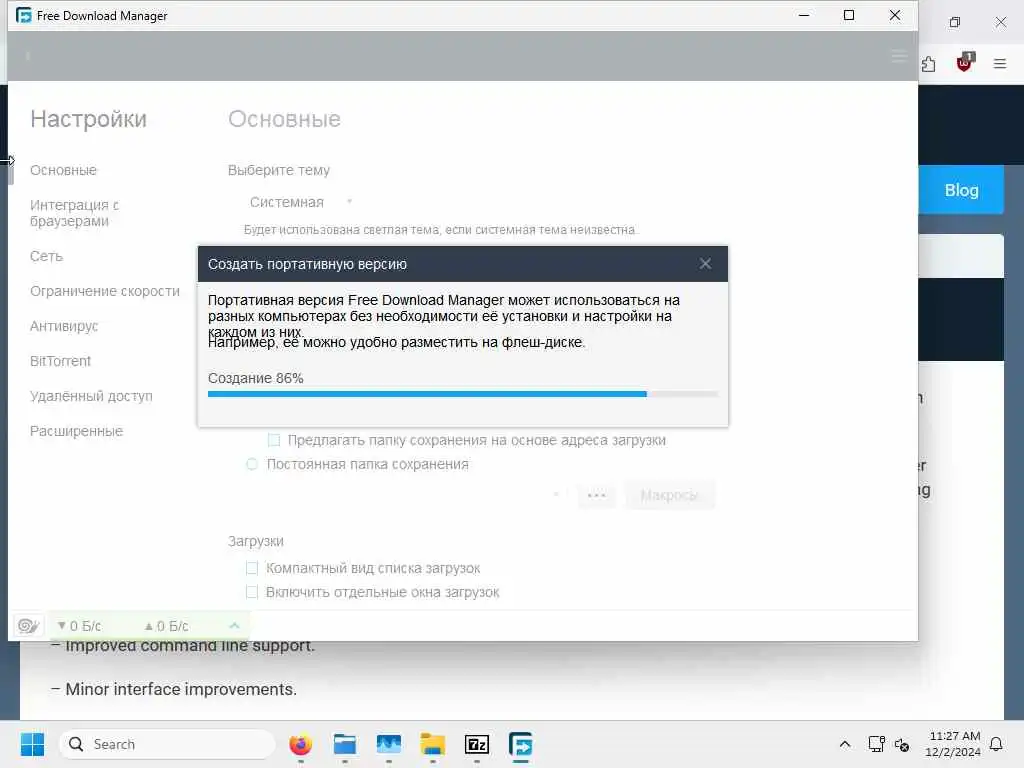
Task: Switch to Free Download Manager taskbar icon
Action: (x=520, y=744)
